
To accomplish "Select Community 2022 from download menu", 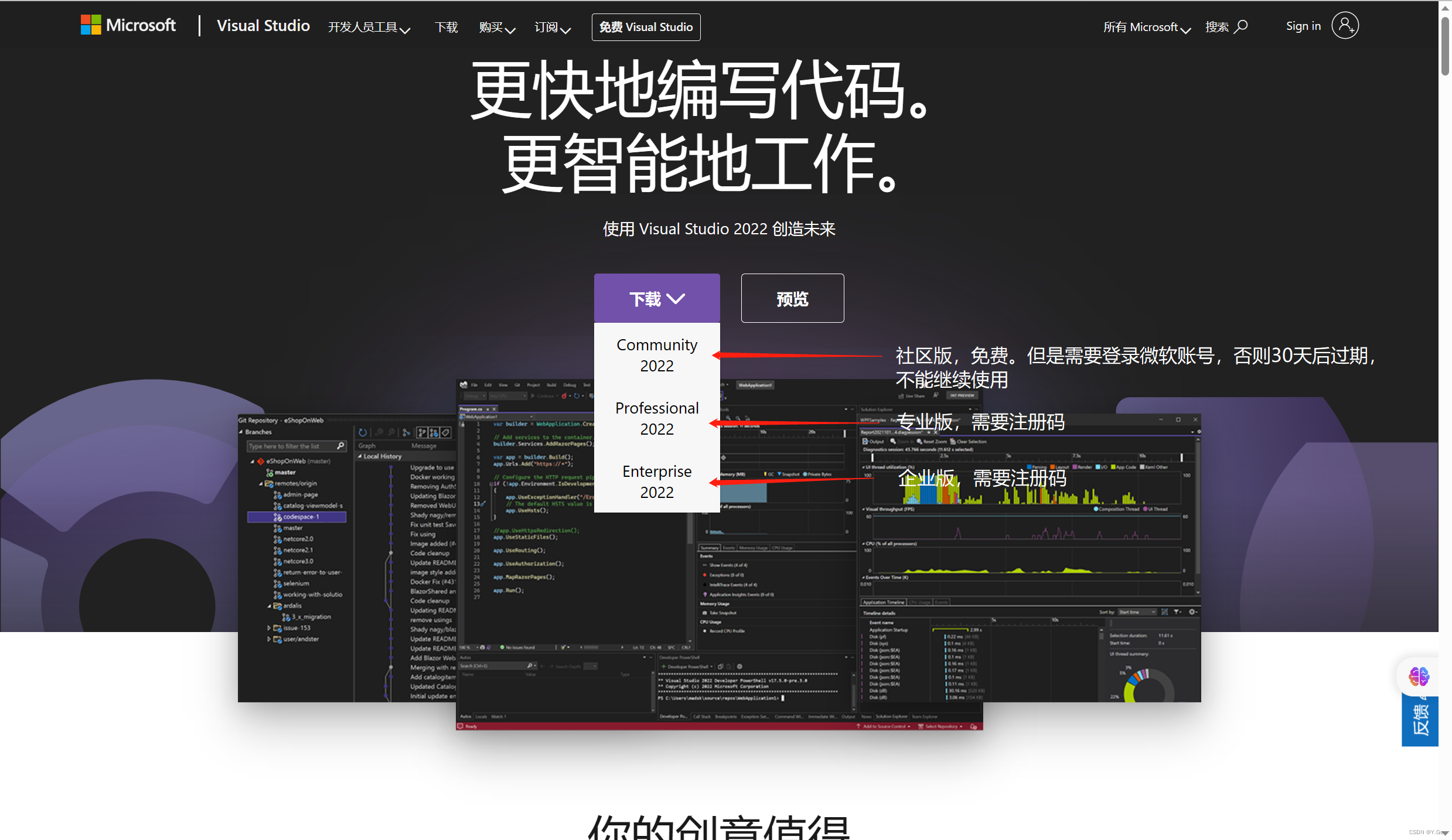I will click(x=657, y=355).
